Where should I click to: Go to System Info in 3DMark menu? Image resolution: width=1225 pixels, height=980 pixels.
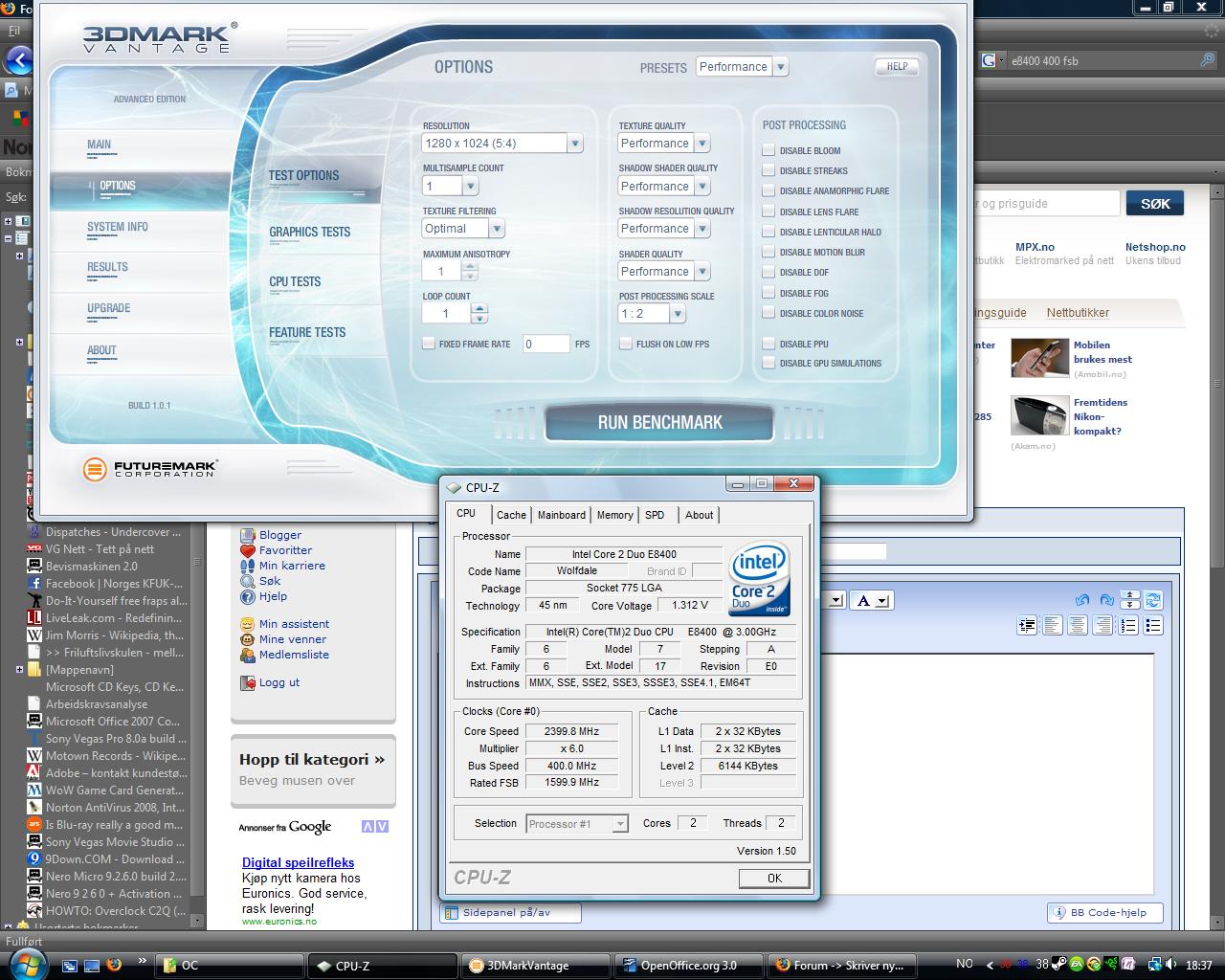[x=118, y=227]
